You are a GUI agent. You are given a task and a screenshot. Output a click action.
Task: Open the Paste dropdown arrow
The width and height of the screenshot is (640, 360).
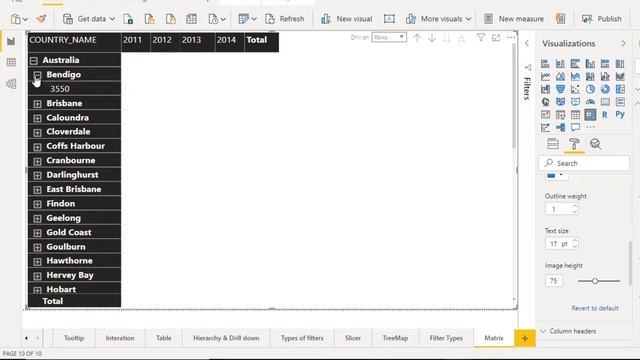(25, 19)
